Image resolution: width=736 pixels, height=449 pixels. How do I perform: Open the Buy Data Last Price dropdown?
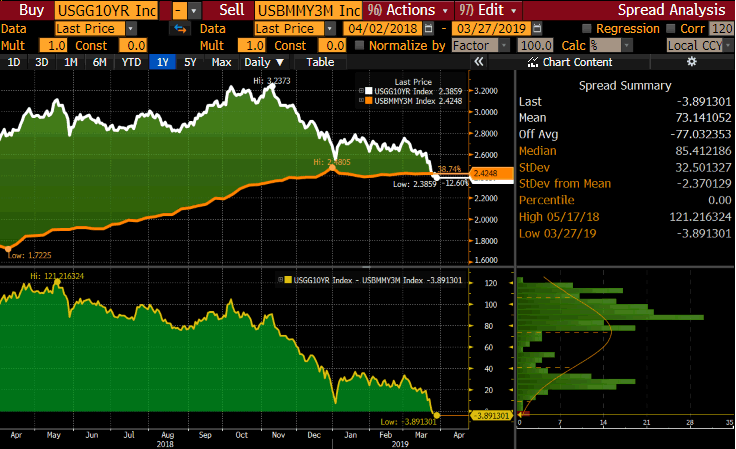pyautogui.click(x=130, y=29)
